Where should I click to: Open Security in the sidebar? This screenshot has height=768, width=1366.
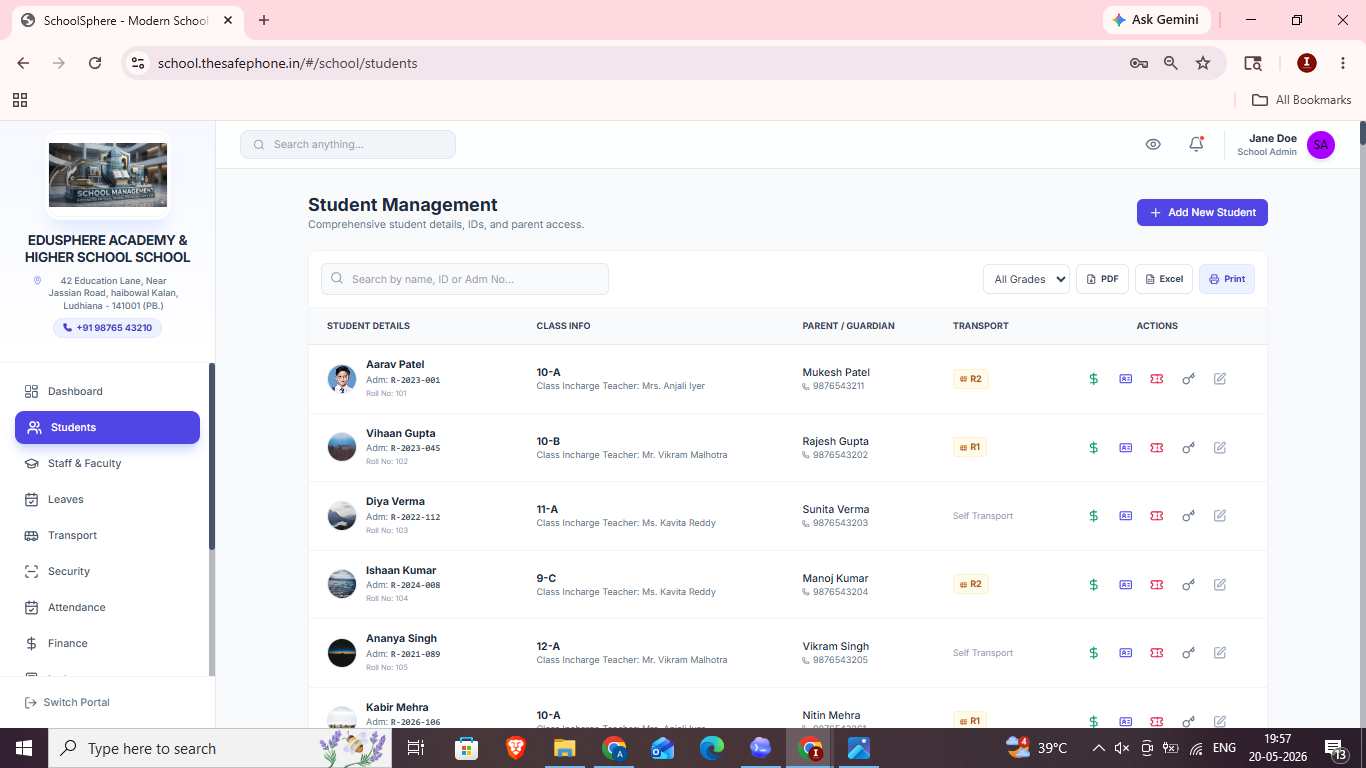[x=107, y=571]
